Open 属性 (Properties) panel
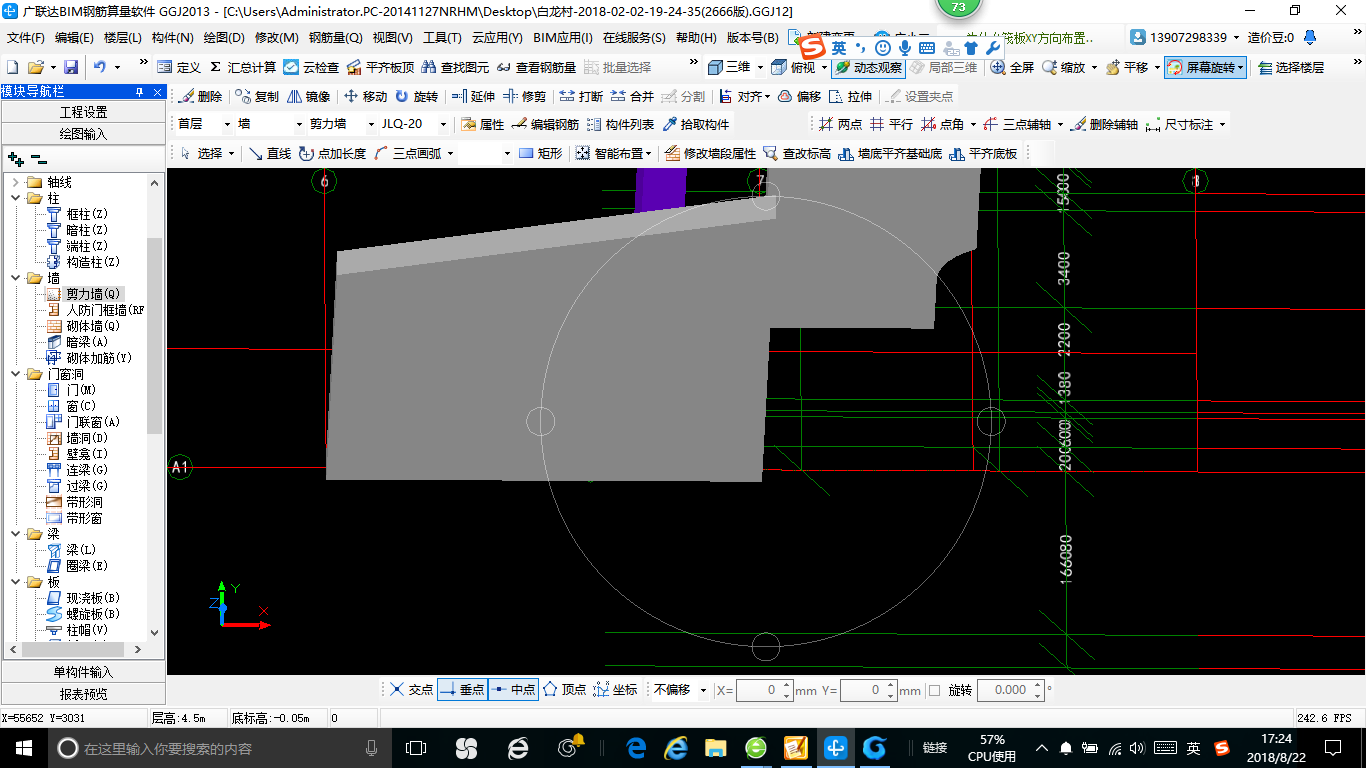This screenshot has width=1366, height=768. (483, 125)
